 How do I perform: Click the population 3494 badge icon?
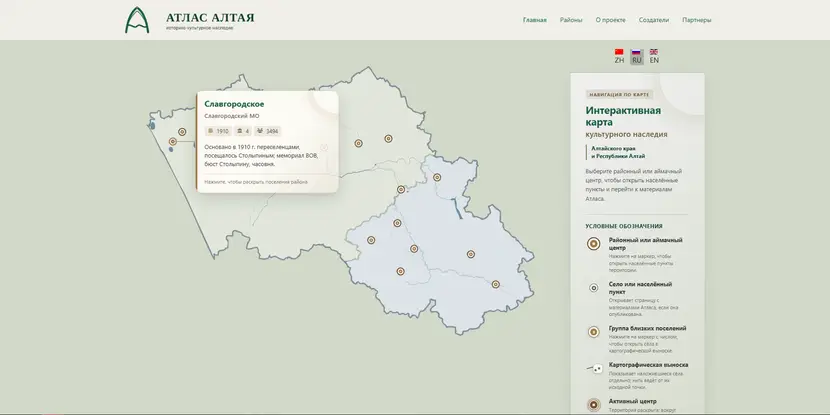pyautogui.click(x=260, y=131)
